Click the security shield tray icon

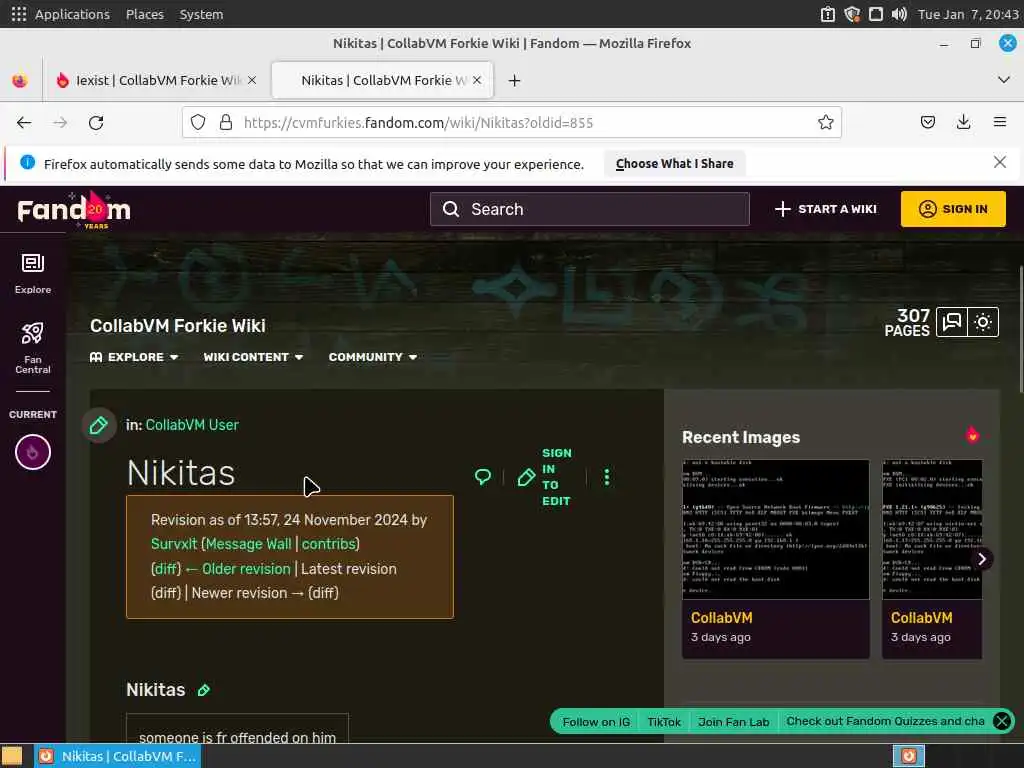852,14
